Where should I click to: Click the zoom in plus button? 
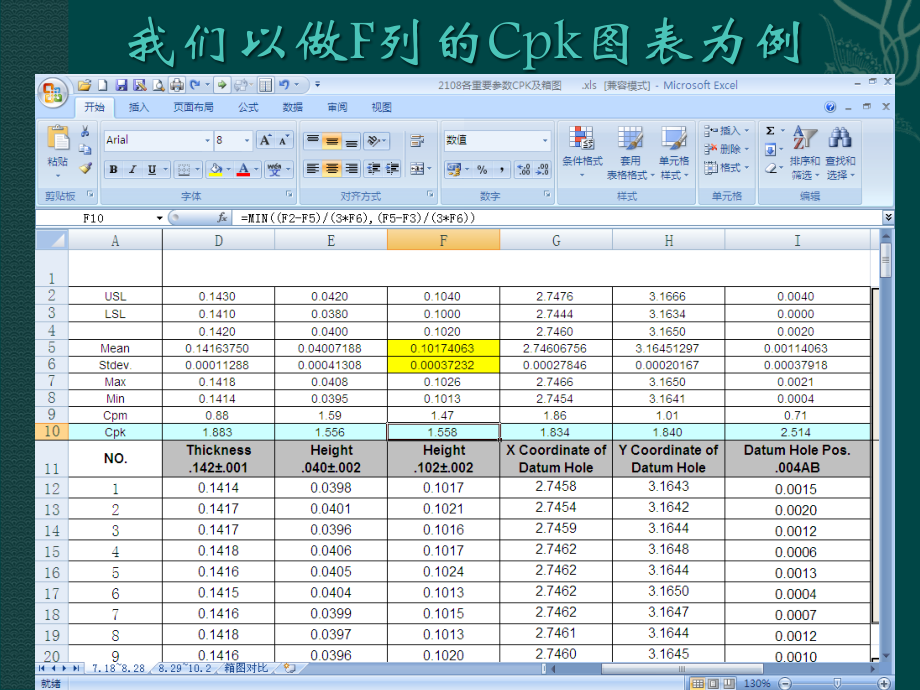tap(884, 684)
